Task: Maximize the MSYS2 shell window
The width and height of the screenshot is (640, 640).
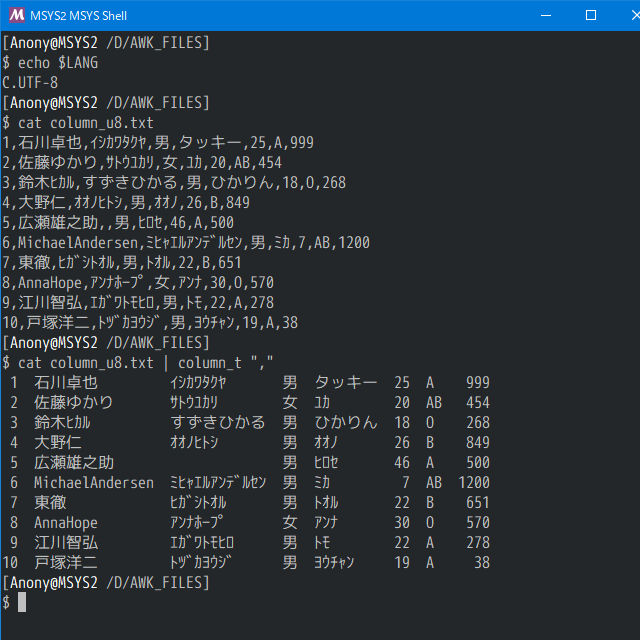Action: (x=591, y=15)
